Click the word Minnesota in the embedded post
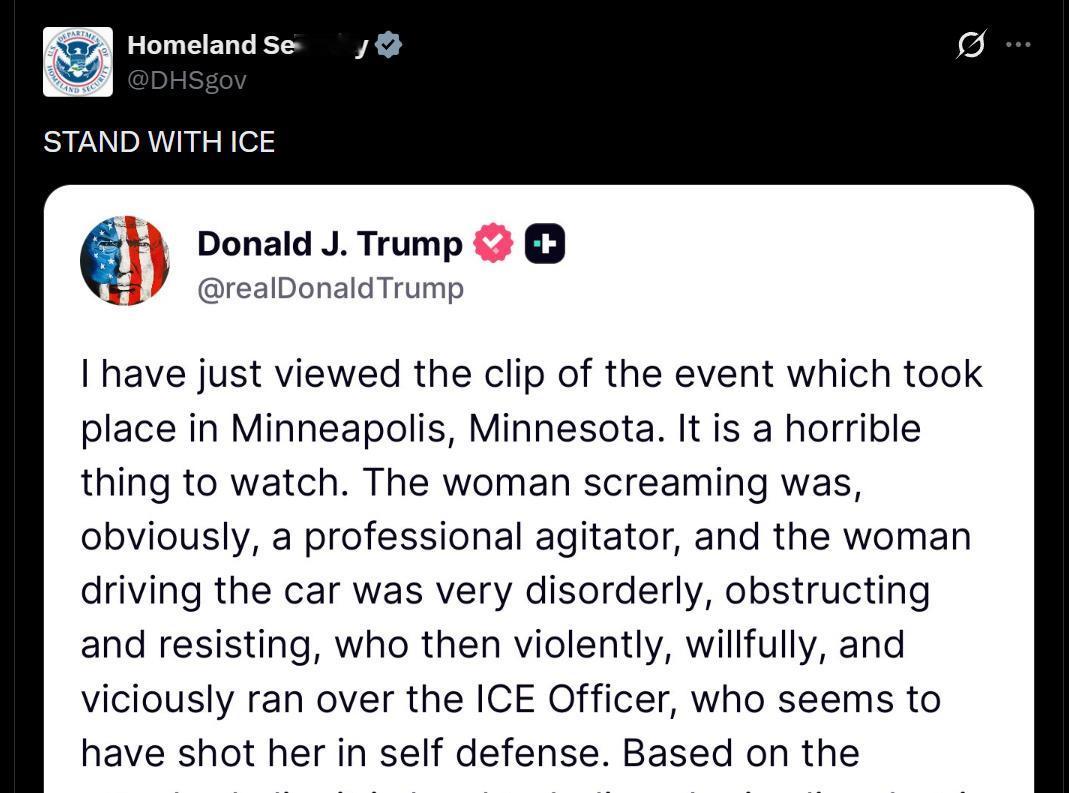This screenshot has width=1069, height=793. click(567, 429)
